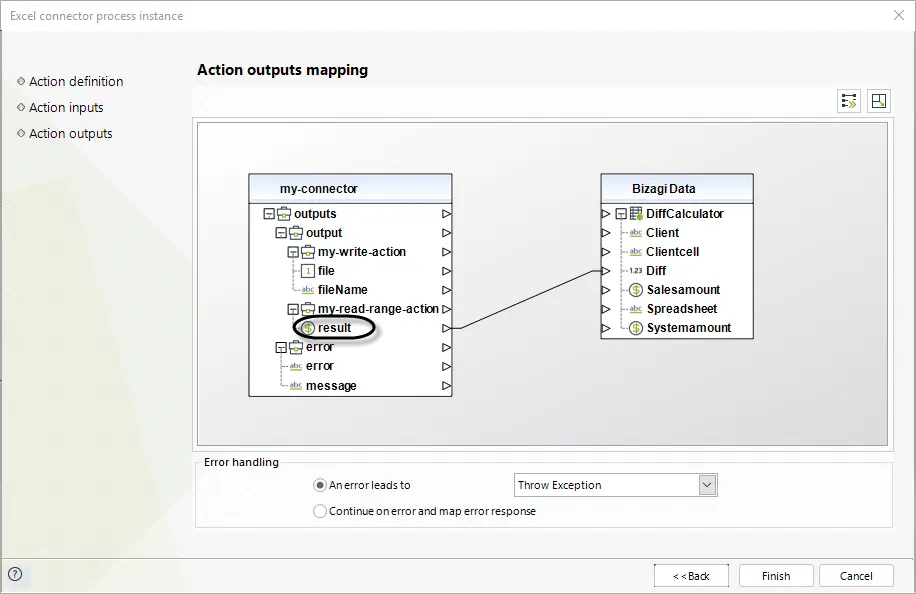Select the message item under error

(331, 386)
